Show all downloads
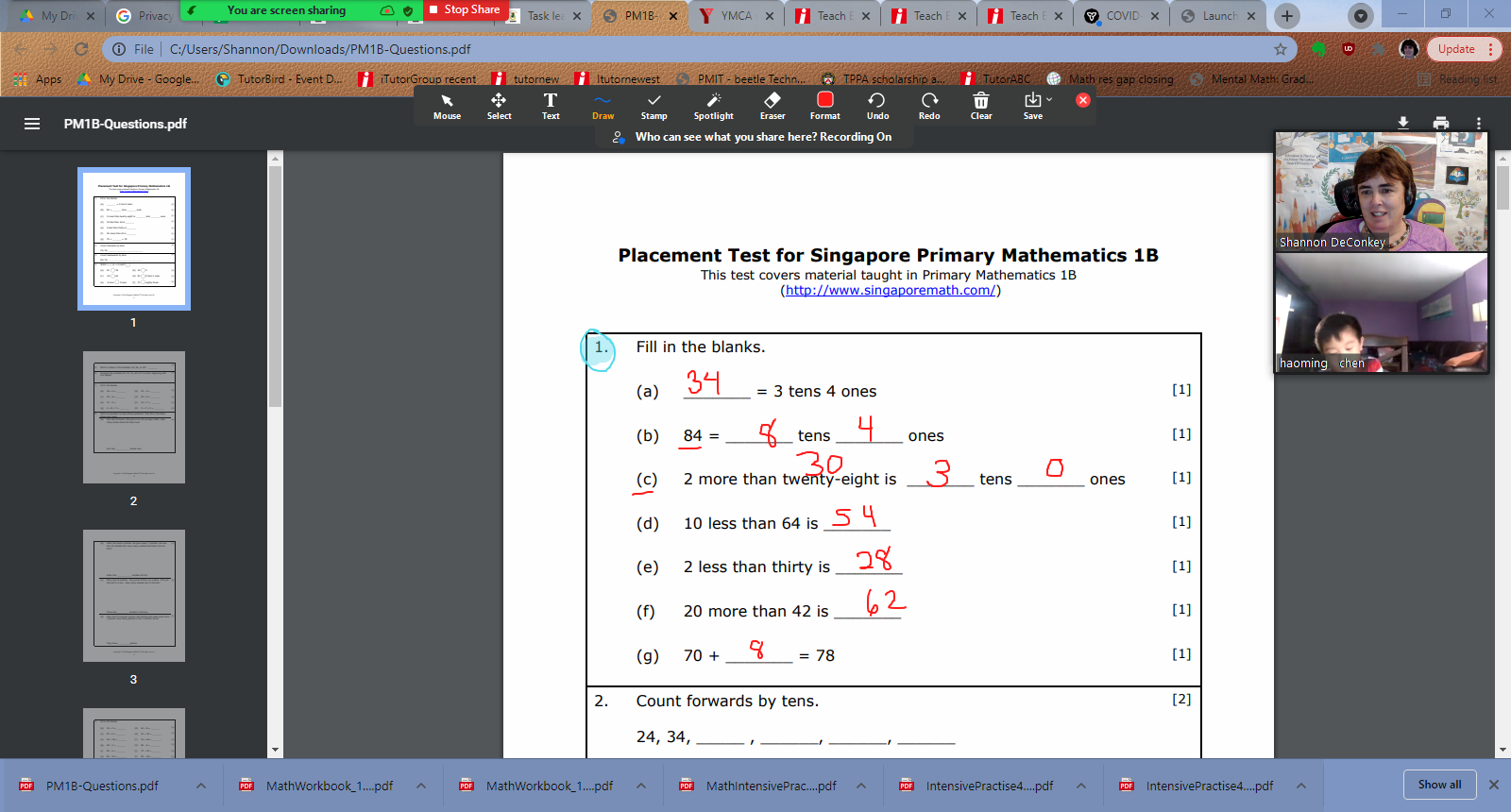 [x=1439, y=785]
